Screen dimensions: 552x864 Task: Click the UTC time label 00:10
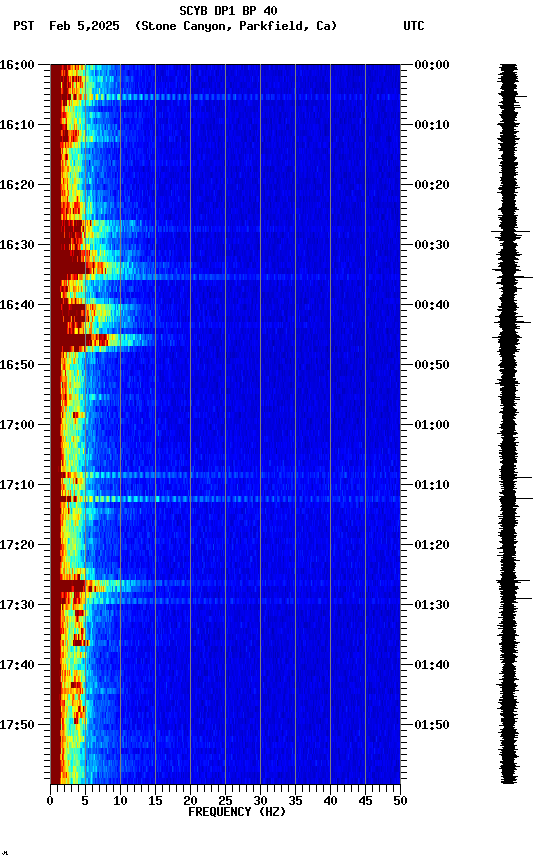(432, 125)
